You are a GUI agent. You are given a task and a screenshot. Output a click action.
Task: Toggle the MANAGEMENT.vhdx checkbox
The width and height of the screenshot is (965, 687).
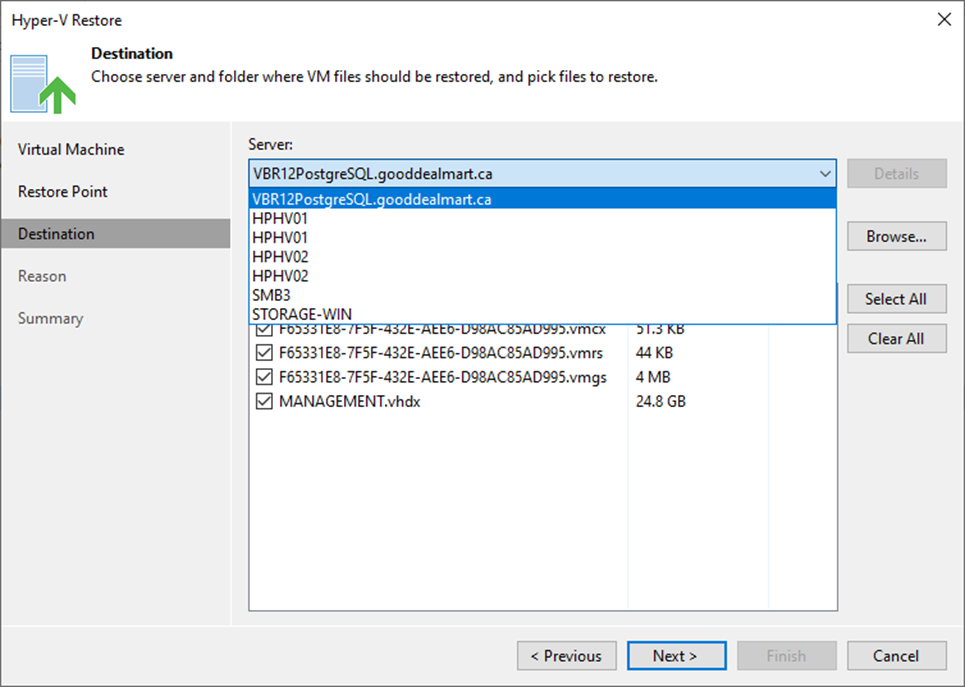pos(264,401)
